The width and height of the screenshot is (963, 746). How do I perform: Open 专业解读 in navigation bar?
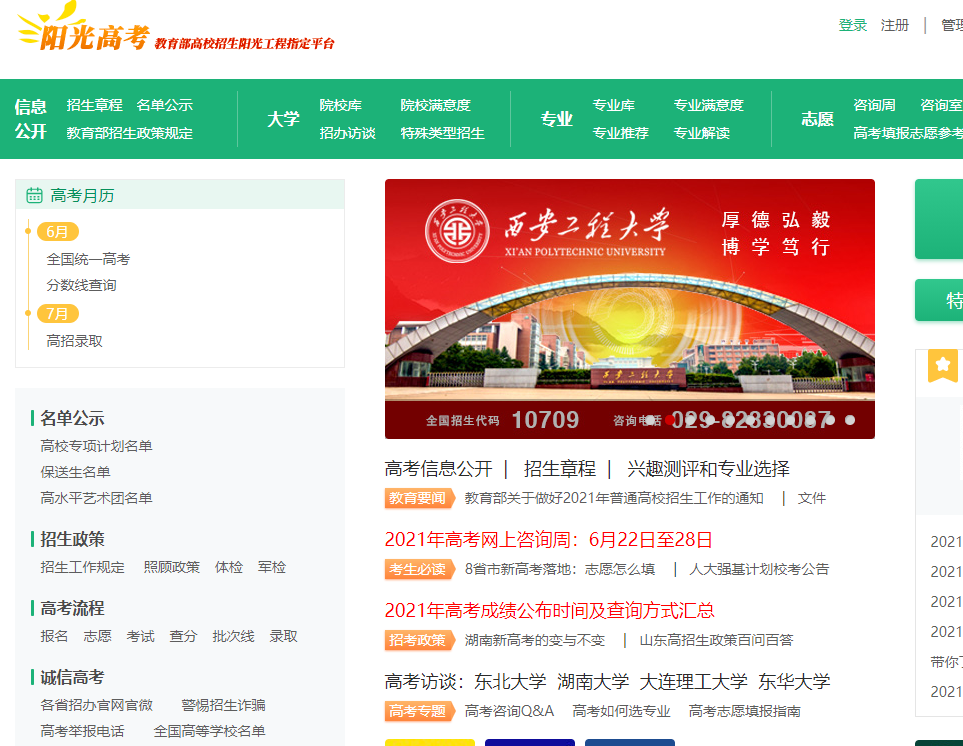[x=701, y=133]
